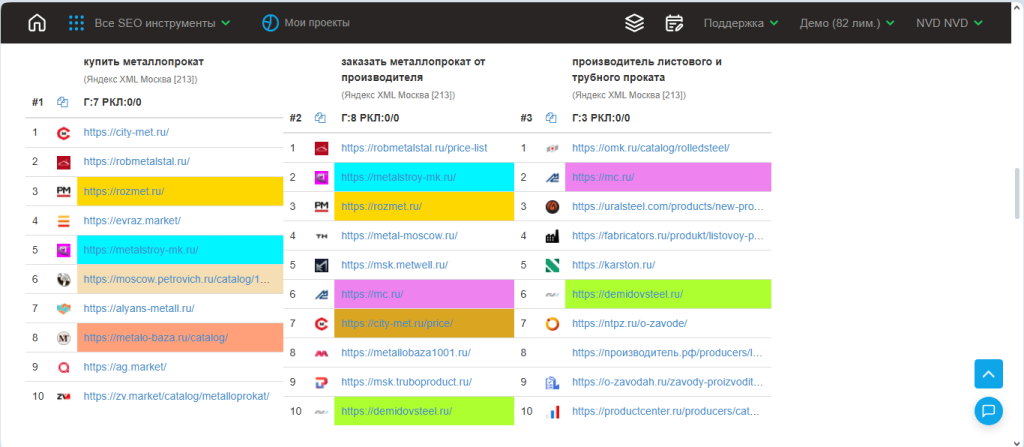Copy the URL list for query #3
This screenshot has width=1024, height=447.
point(551,118)
